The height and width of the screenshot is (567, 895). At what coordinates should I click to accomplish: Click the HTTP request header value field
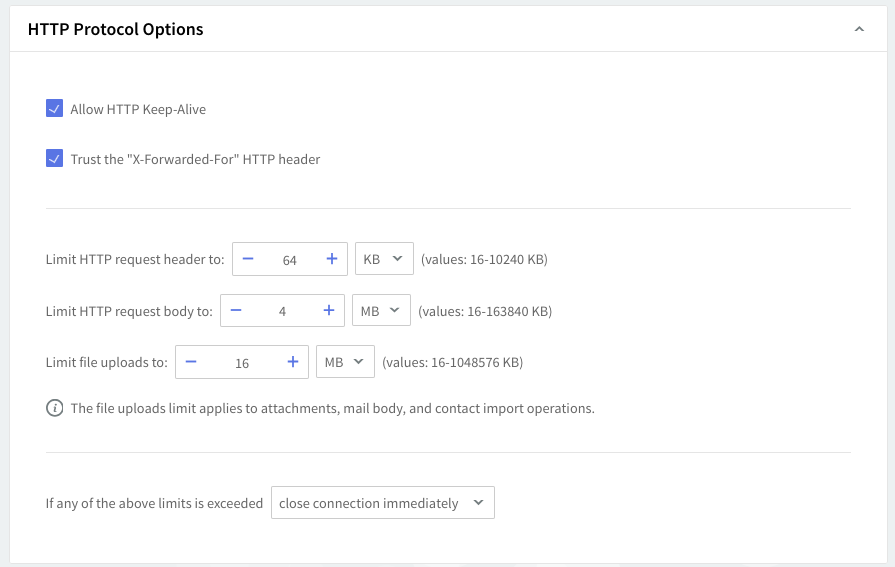pyautogui.click(x=290, y=260)
